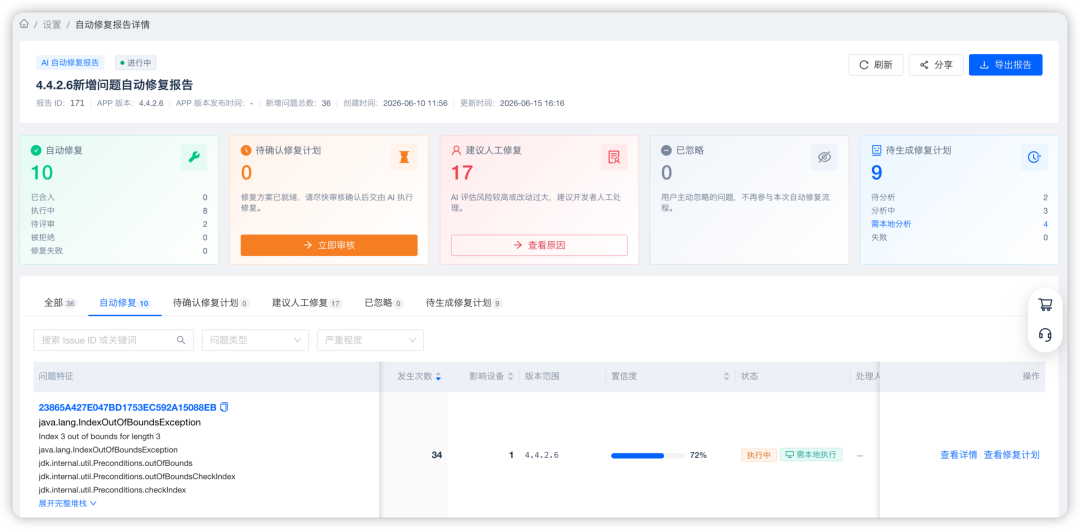Switch to 待确认修复计划 tab

pos(211,303)
